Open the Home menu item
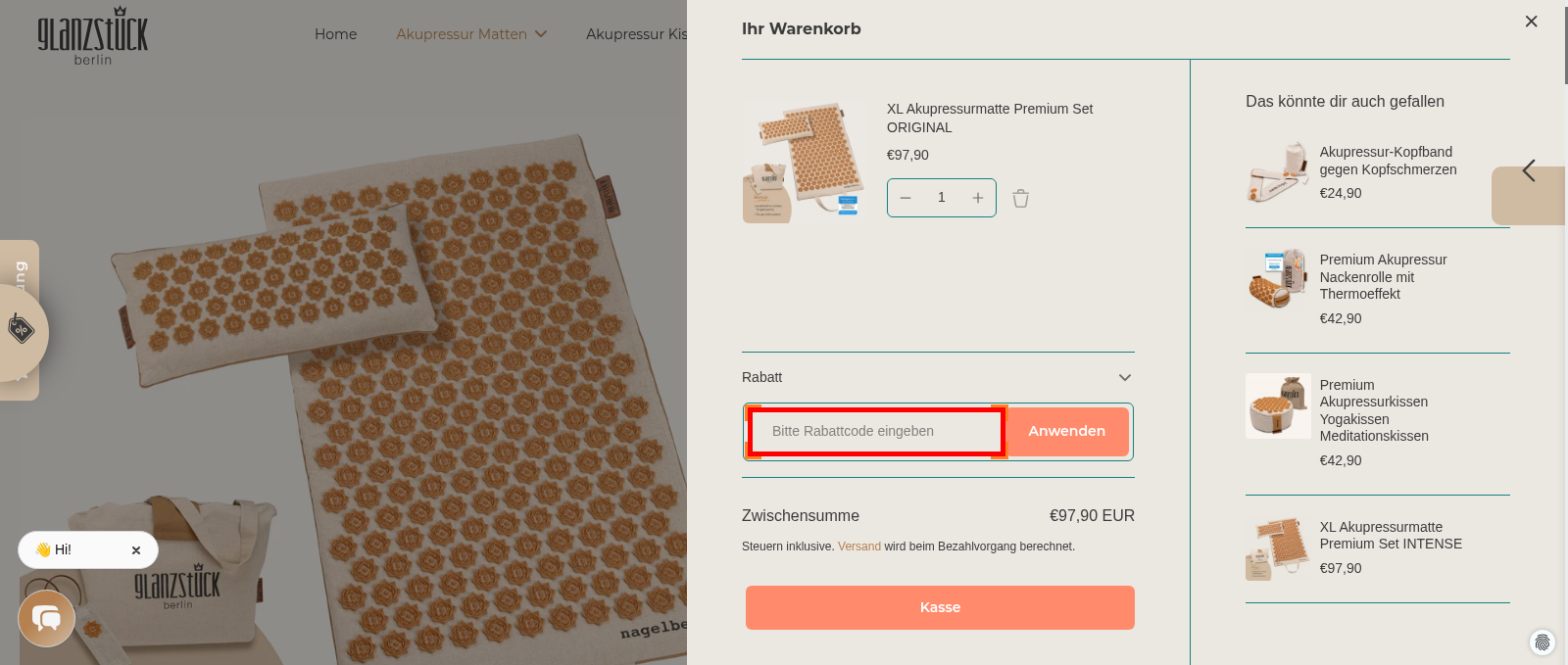The image size is (1568, 665). tap(335, 33)
